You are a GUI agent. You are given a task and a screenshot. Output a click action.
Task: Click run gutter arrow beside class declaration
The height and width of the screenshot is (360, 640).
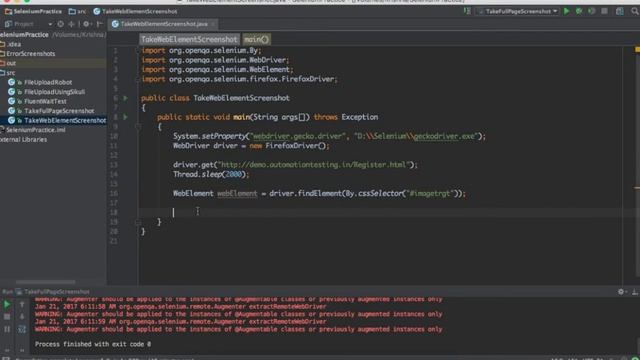click(x=125, y=98)
